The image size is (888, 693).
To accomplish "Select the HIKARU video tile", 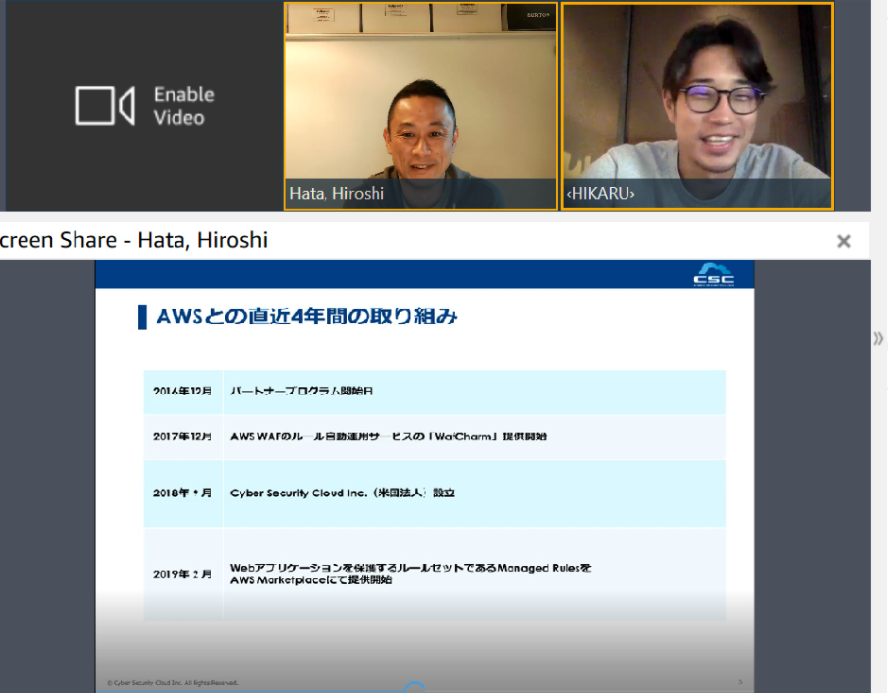I will pyautogui.click(x=697, y=106).
